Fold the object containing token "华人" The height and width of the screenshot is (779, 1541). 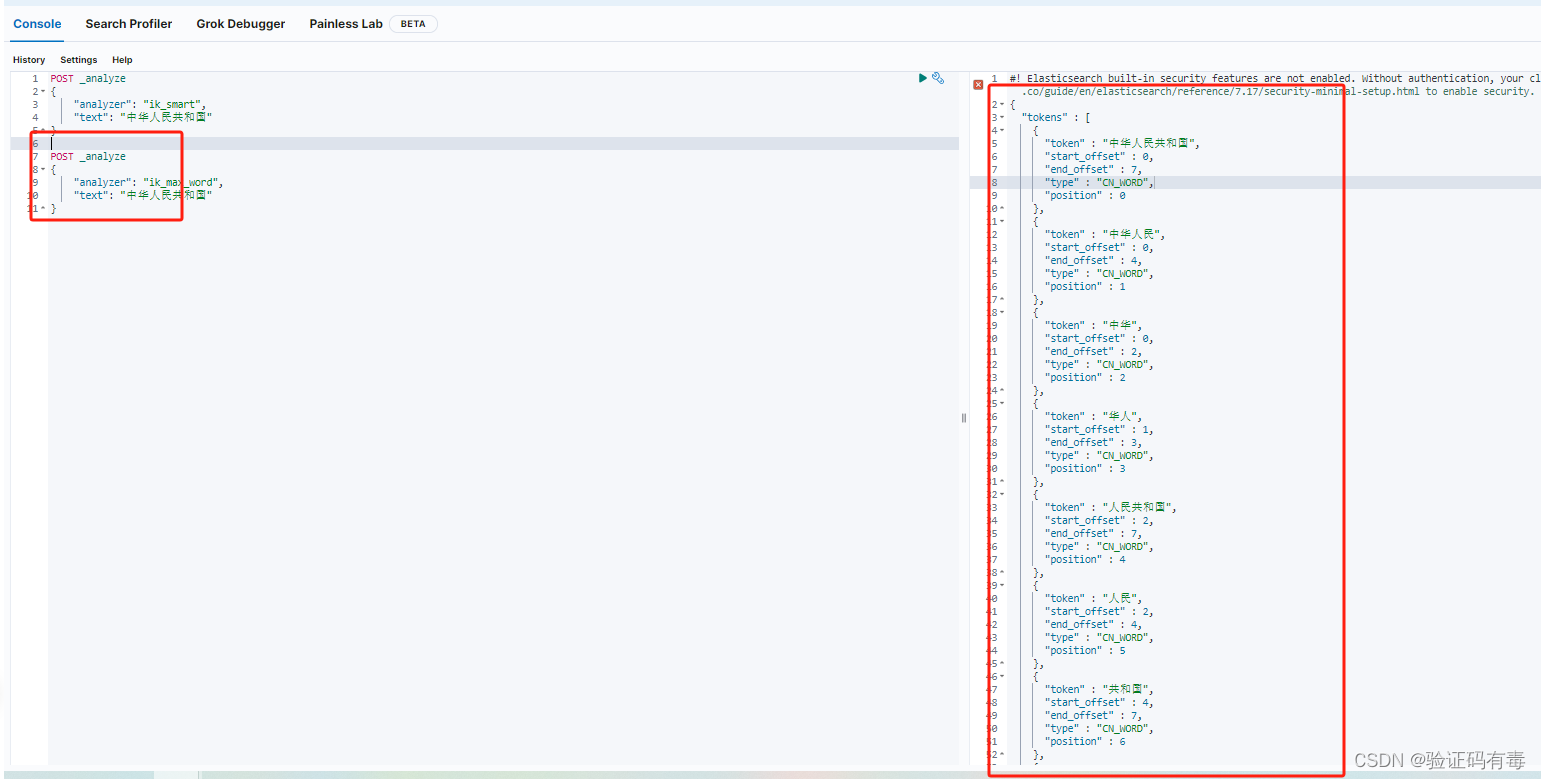pyautogui.click(x=1003, y=403)
